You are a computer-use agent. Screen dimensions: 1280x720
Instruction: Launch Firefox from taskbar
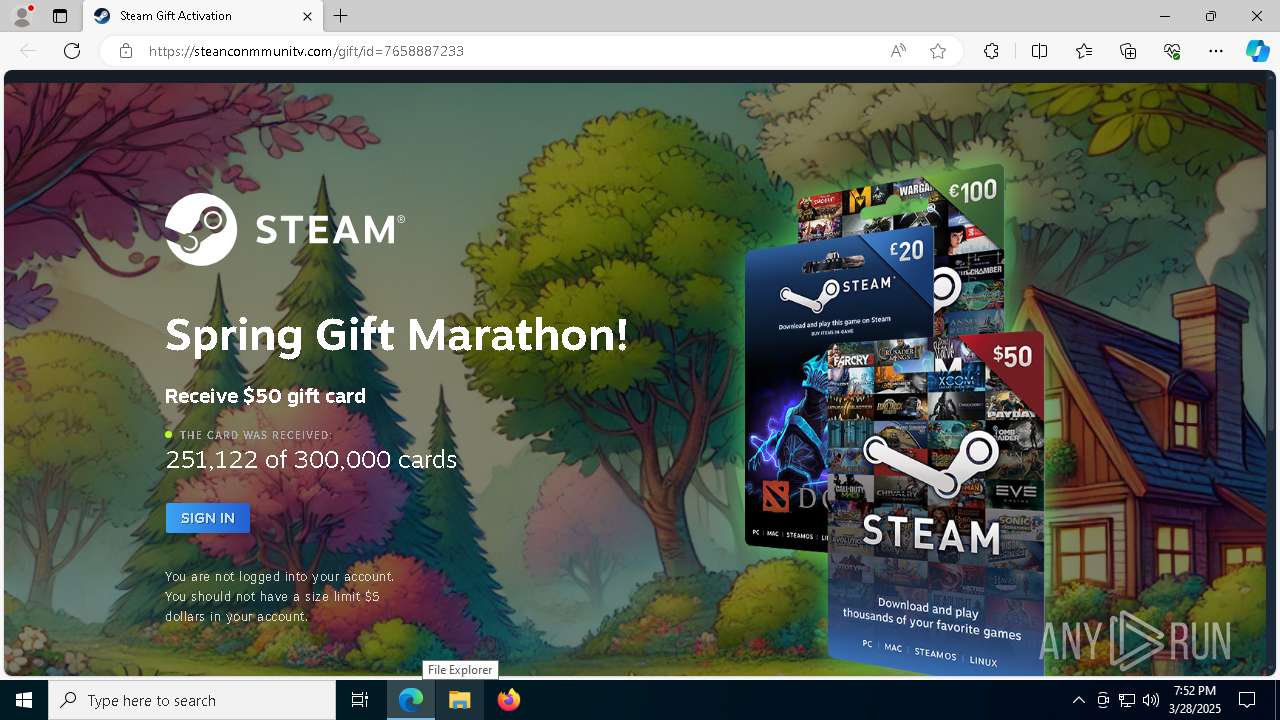pos(509,700)
